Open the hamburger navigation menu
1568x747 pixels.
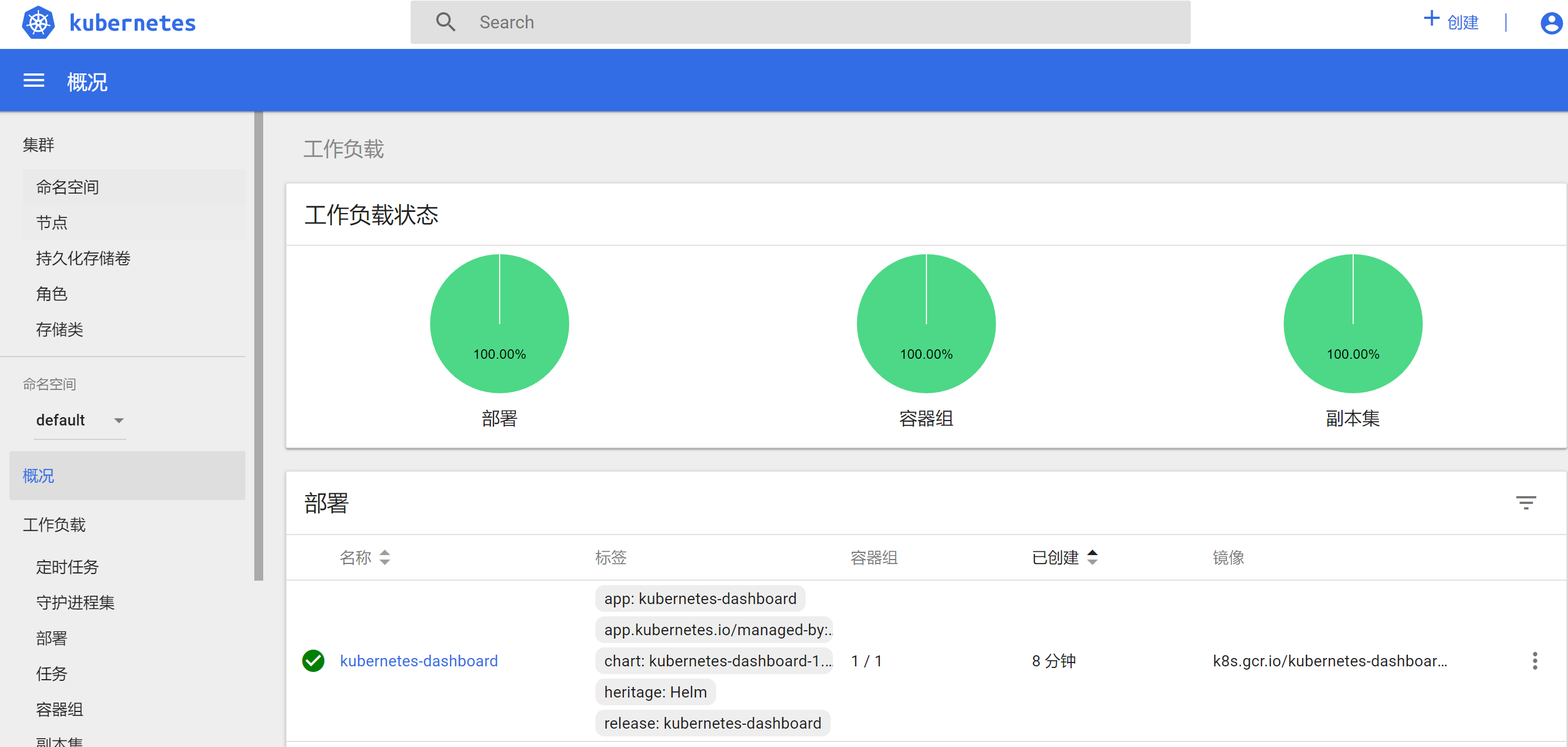[33, 80]
